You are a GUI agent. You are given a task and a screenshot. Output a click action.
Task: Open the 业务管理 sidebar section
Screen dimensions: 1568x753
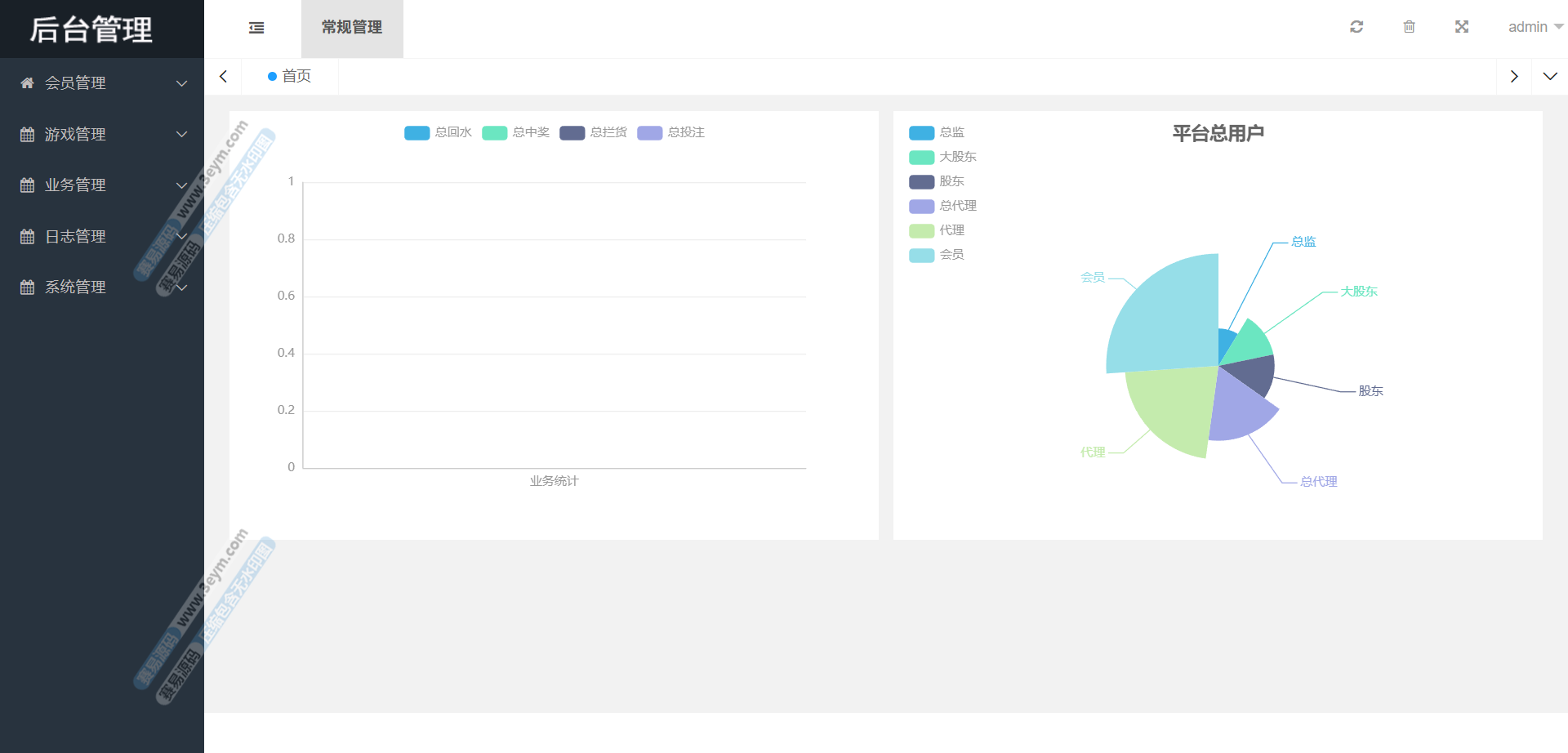[x=75, y=185]
